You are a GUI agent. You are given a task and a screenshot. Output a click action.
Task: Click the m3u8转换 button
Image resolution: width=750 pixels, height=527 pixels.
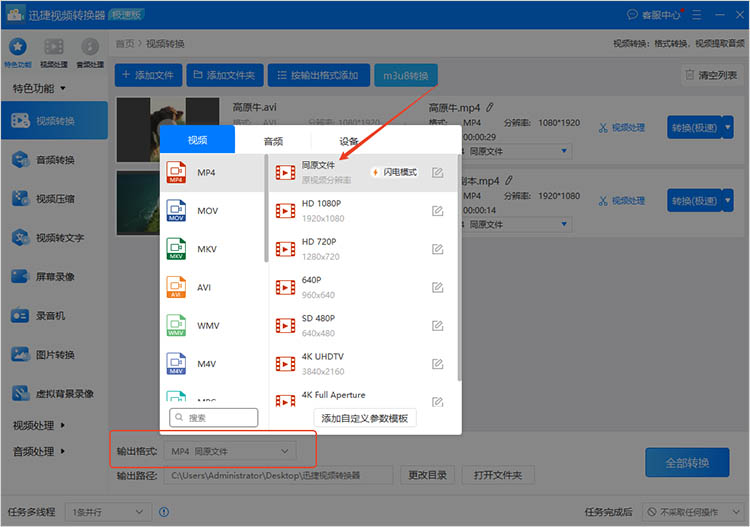coord(406,75)
